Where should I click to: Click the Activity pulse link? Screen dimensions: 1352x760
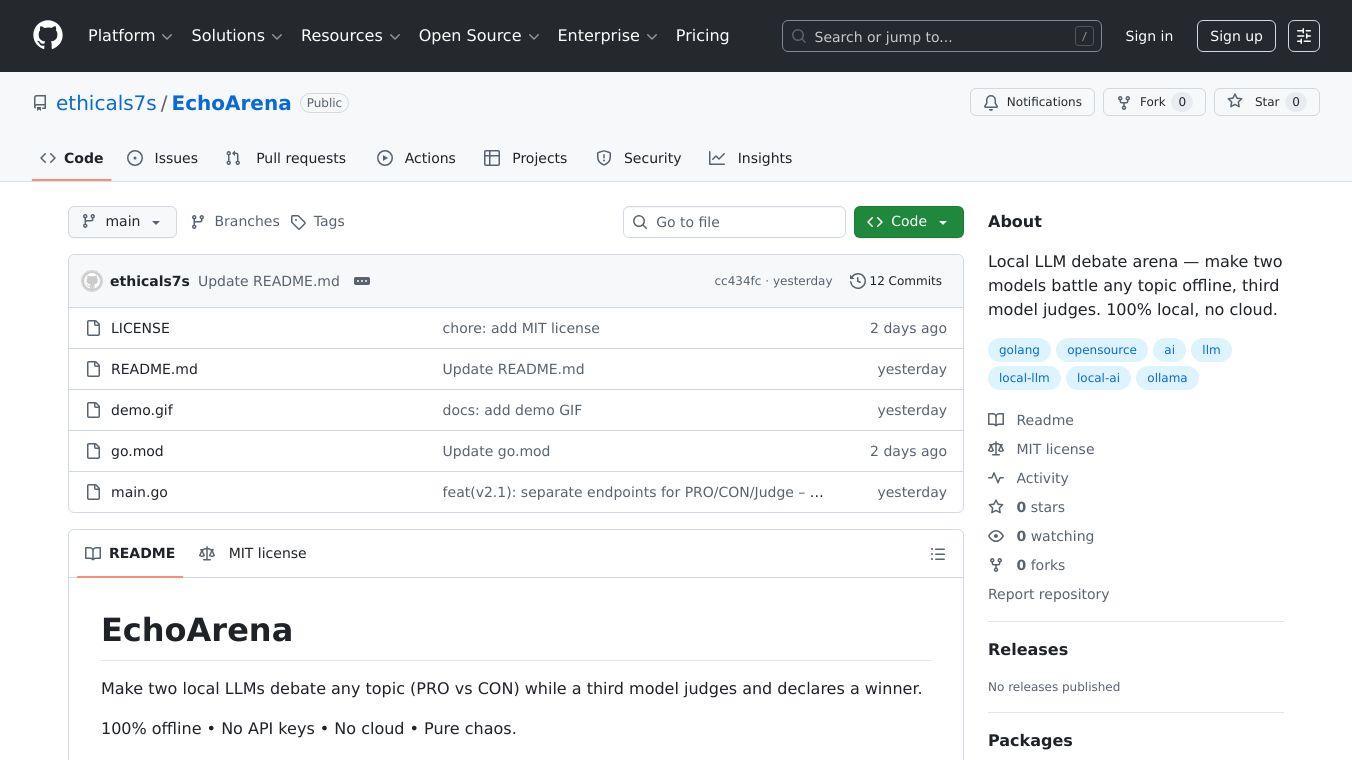1041,478
